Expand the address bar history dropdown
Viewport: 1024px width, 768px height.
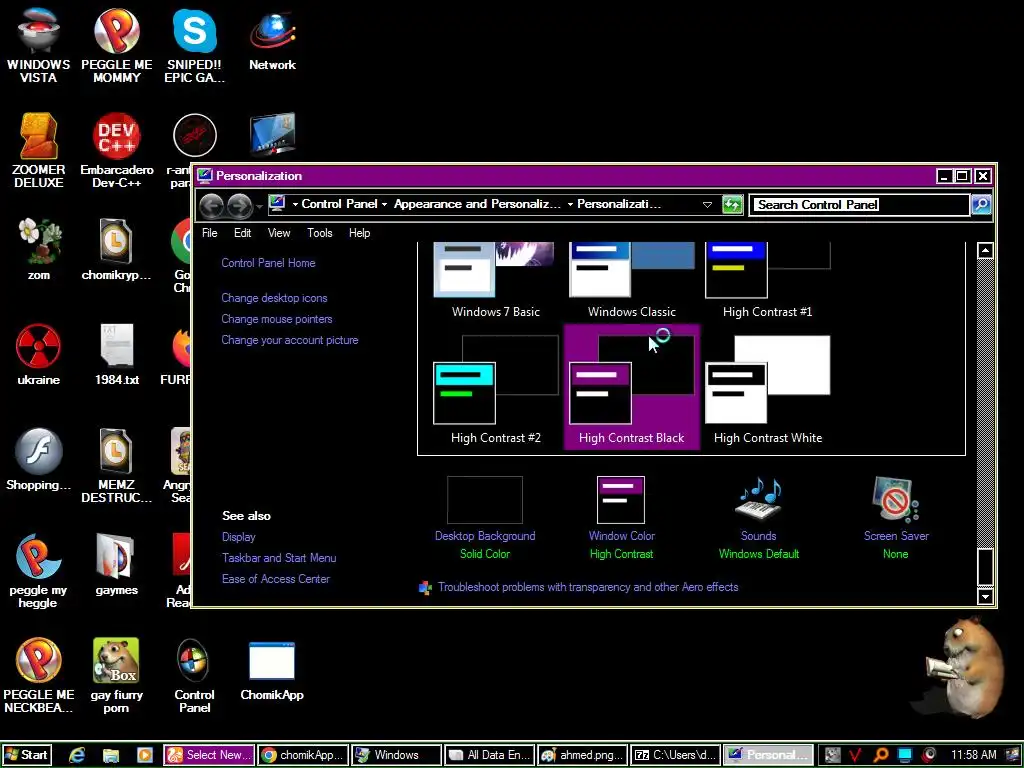707,204
